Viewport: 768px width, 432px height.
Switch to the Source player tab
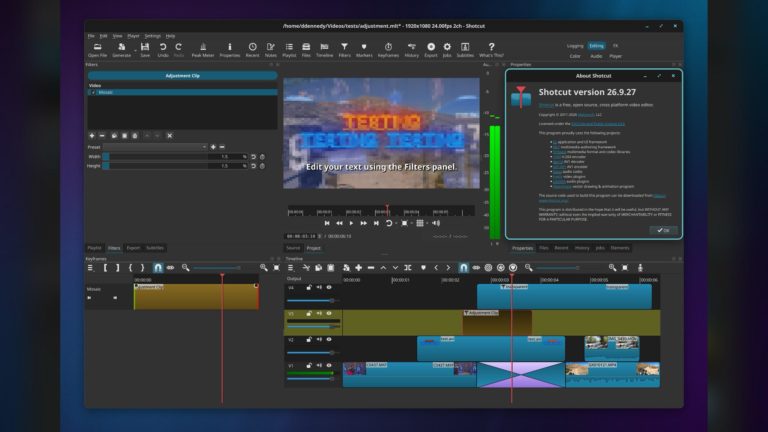pos(293,248)
